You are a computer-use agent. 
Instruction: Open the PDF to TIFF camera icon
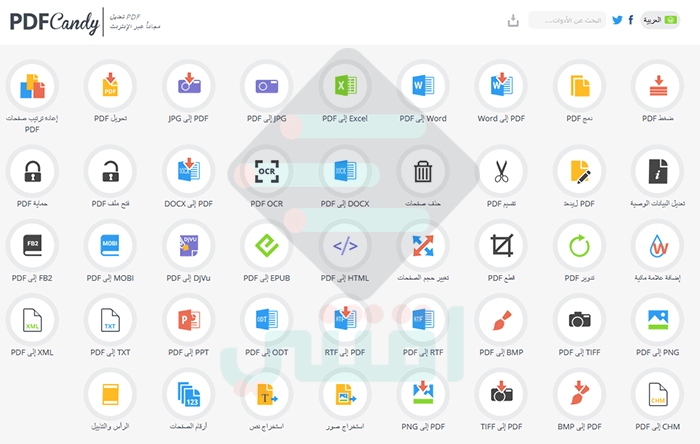click(x=579, y=320)
